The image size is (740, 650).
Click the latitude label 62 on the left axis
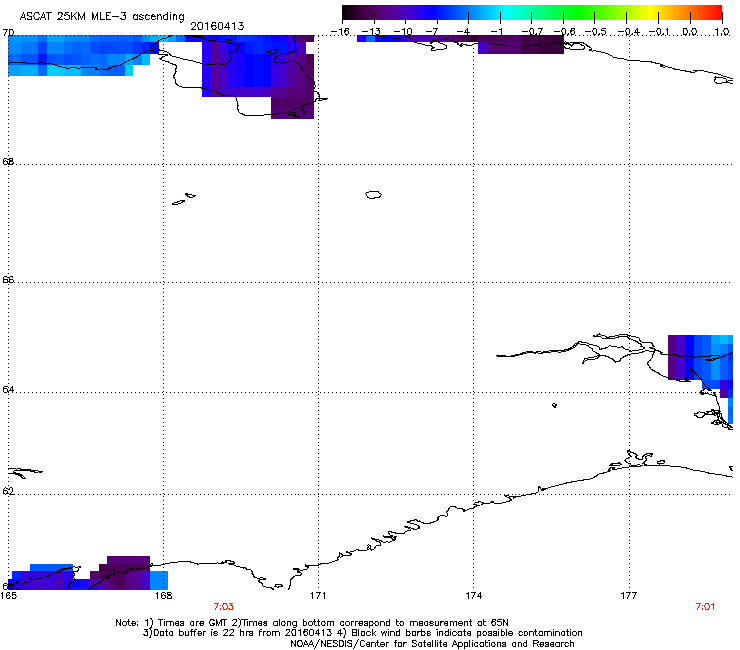click(x=8, y=491)
